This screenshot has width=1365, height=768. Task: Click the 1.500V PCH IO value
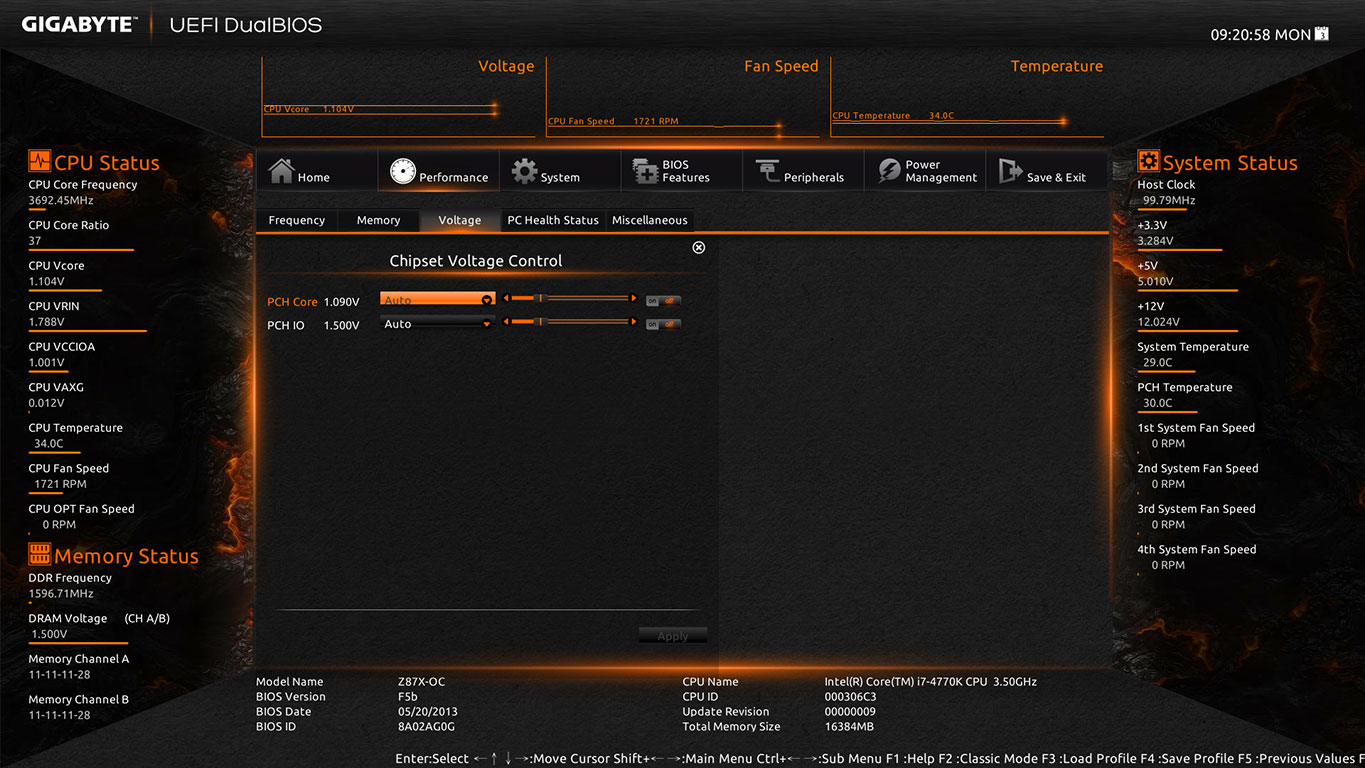pos(341,325)
